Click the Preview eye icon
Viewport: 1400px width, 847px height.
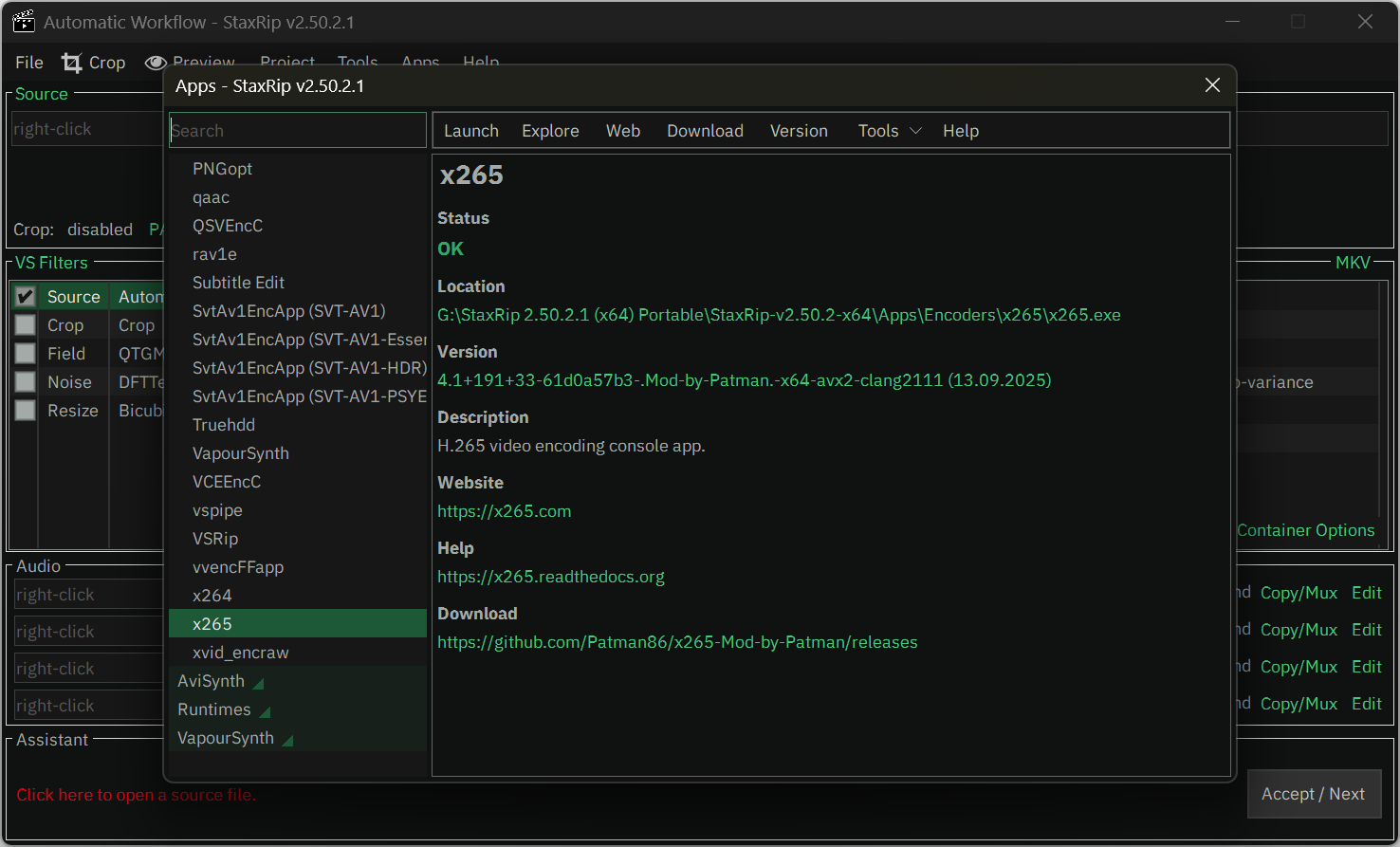click(156, 63)
